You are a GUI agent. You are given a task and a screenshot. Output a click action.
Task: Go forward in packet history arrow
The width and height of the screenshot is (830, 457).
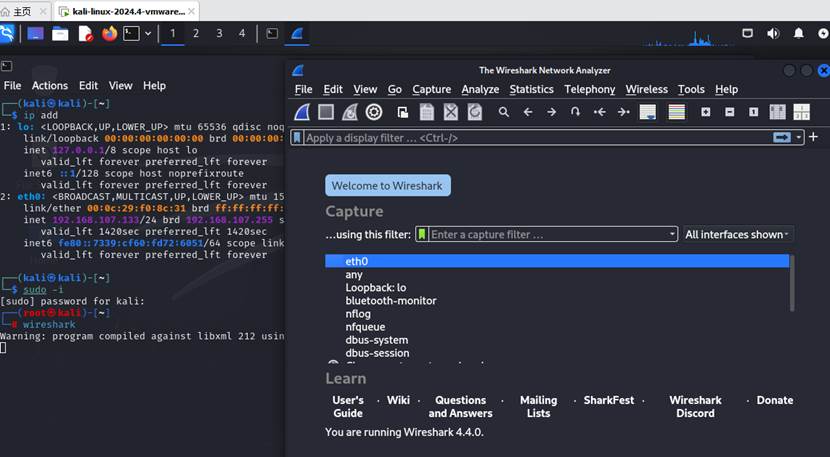pyautogui.click(x=552, y=112)
